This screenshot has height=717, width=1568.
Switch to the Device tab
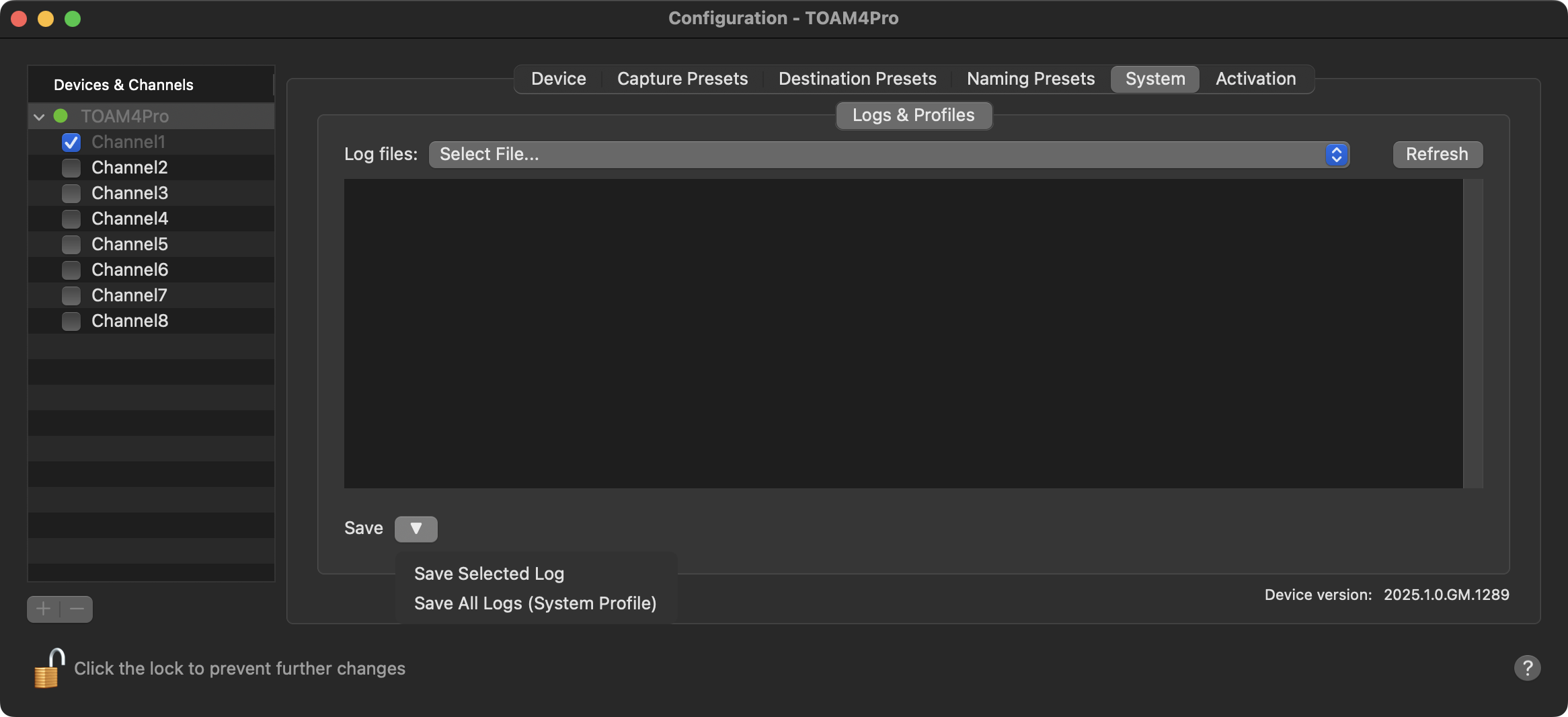tap(558, 79)
